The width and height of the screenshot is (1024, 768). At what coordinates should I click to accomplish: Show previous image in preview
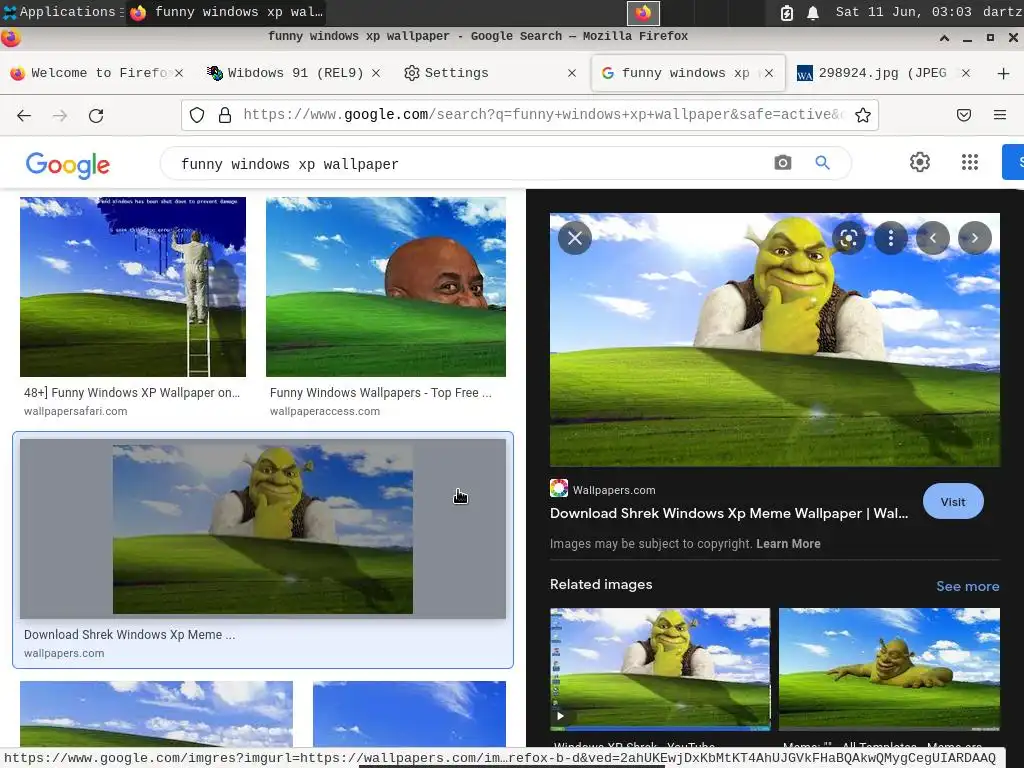point(933,238)
